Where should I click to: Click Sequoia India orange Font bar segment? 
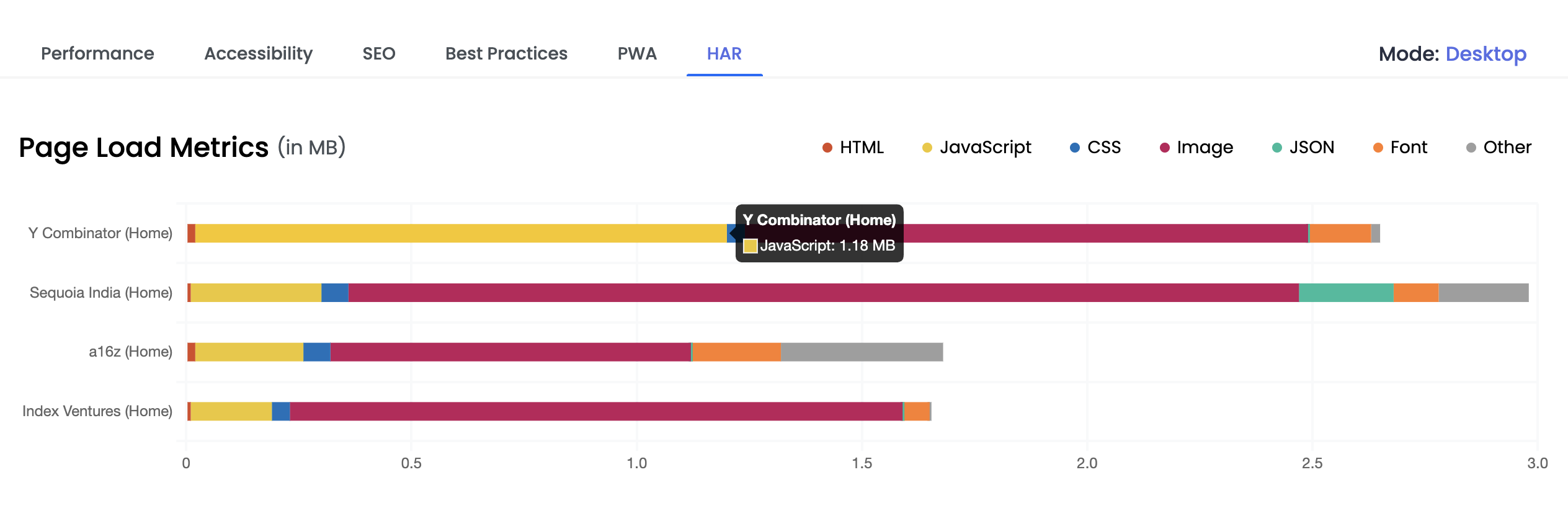click(x=1416, y=293)
